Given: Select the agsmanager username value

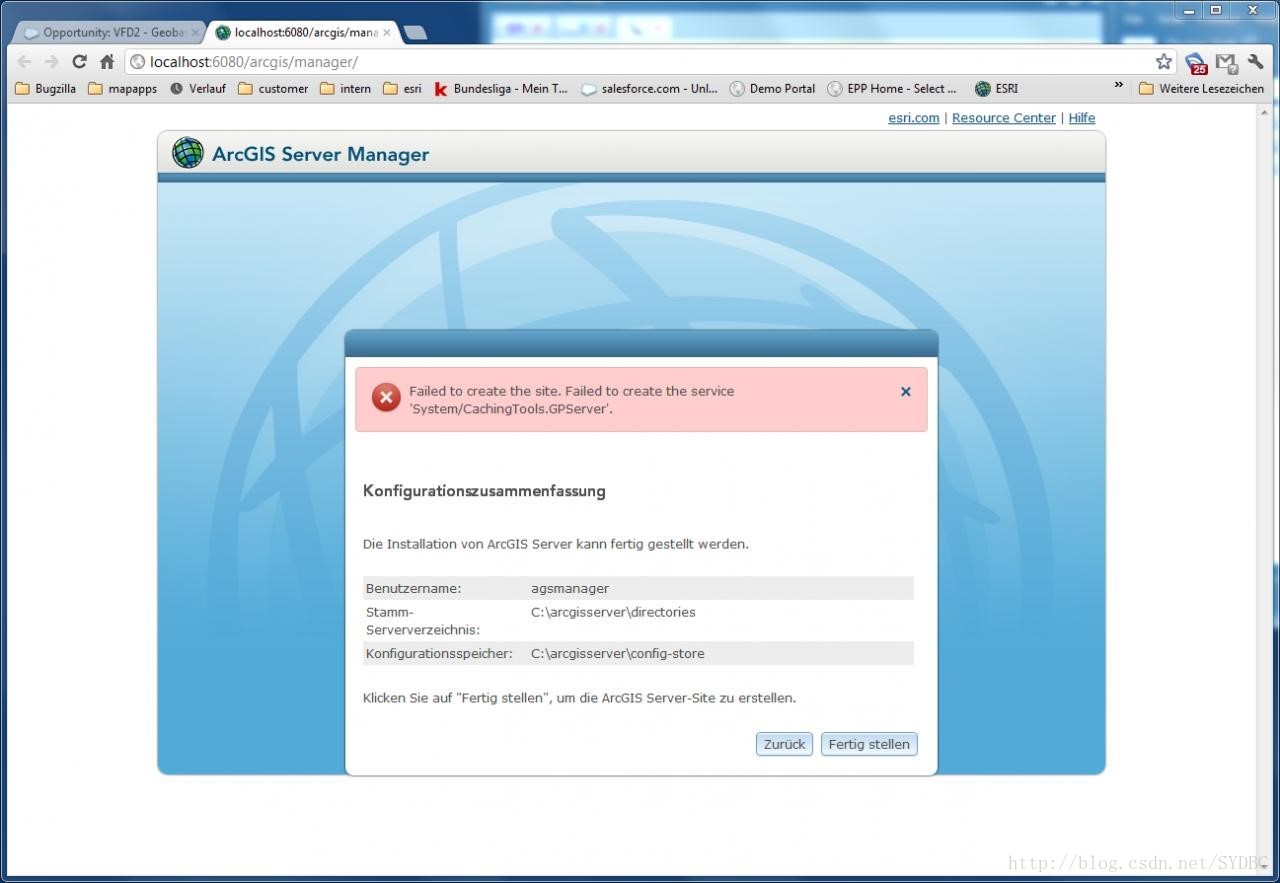Looking at the screenshot, I should [570, 588].
